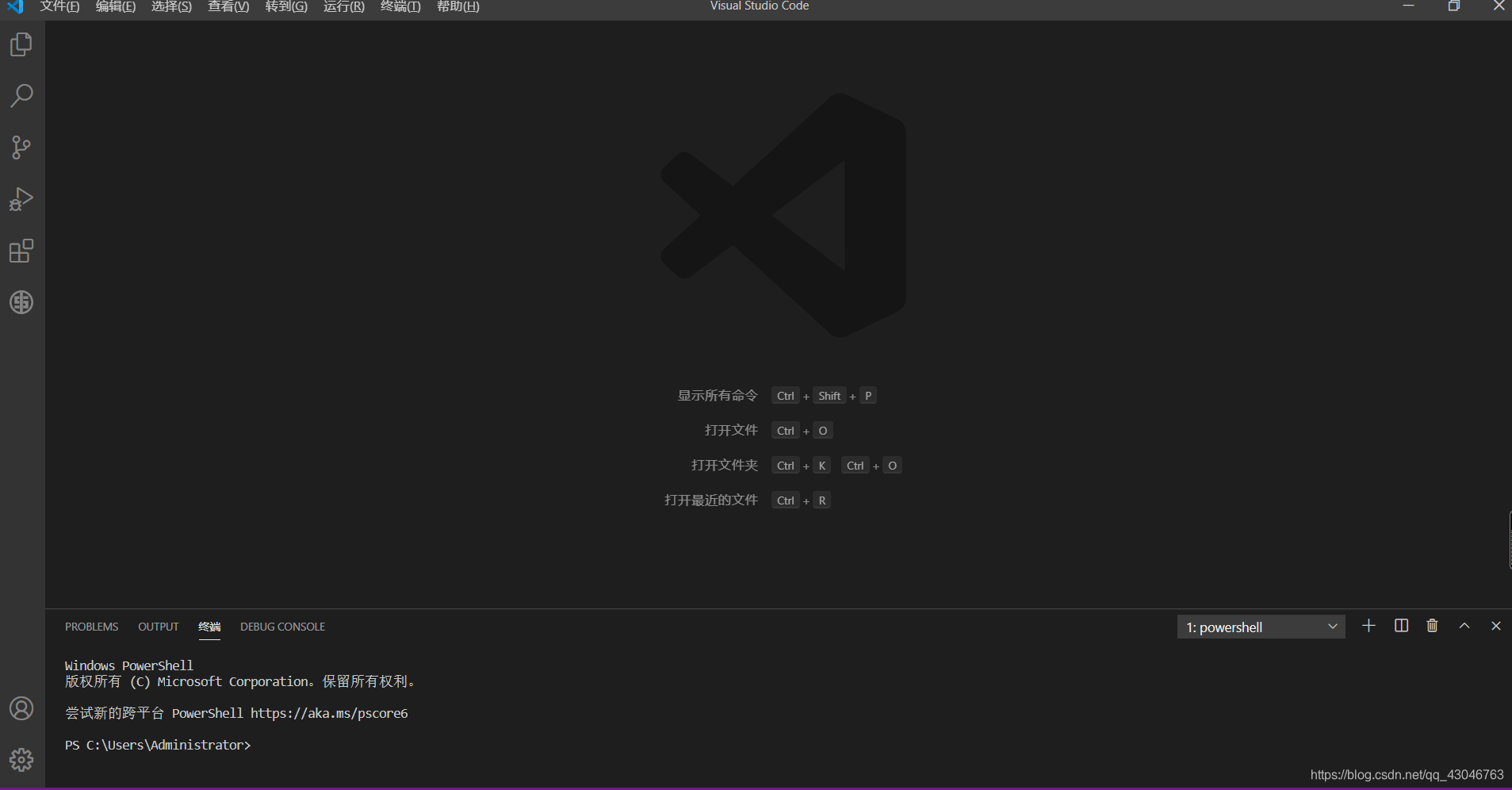Image resolution: width=1512 pixels, height=790 pixels.
Task: Open the Explorer view in activity bar
Action: [21, 44]
